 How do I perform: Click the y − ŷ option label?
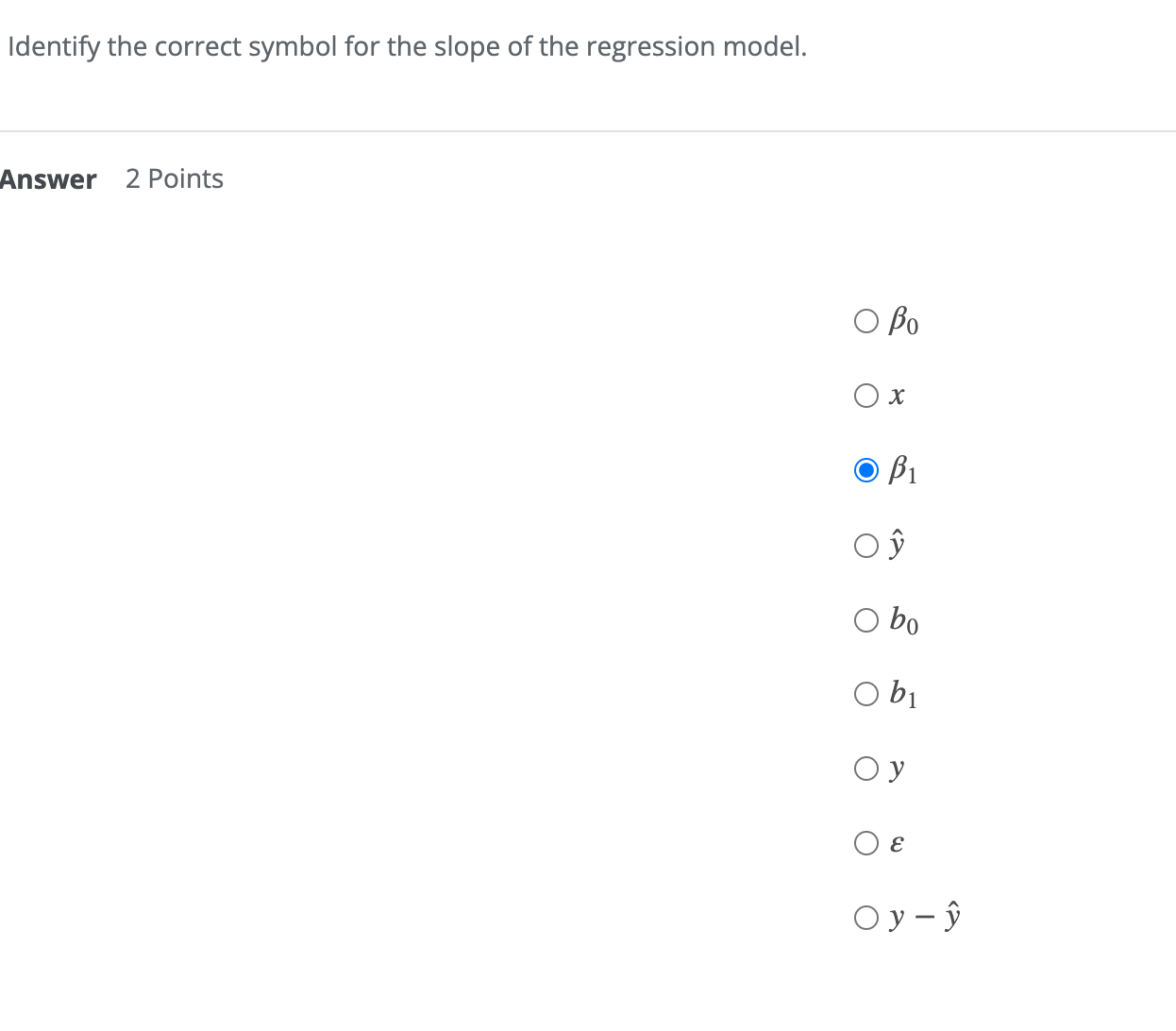[925, 917]
